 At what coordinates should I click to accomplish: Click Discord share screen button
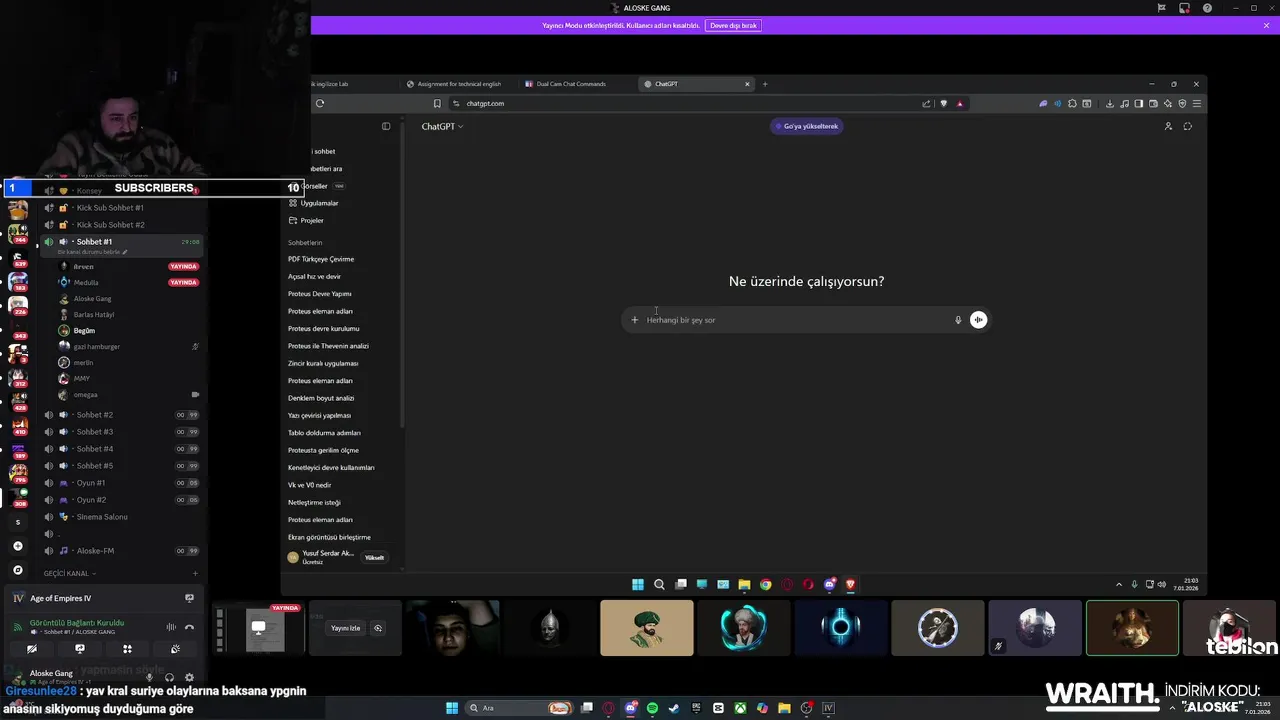point(80,649)
